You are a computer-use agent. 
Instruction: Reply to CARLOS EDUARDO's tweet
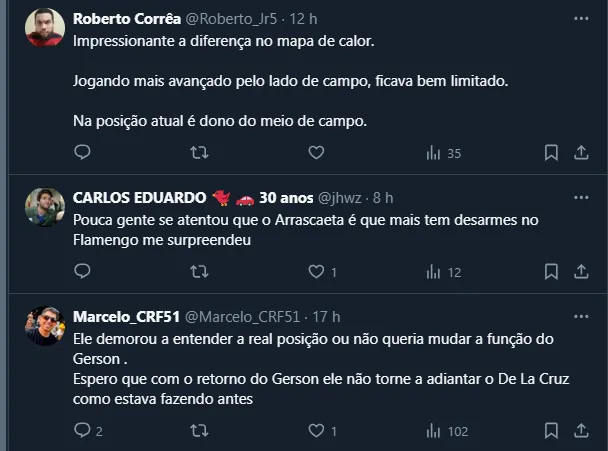[x=83, y=271]
